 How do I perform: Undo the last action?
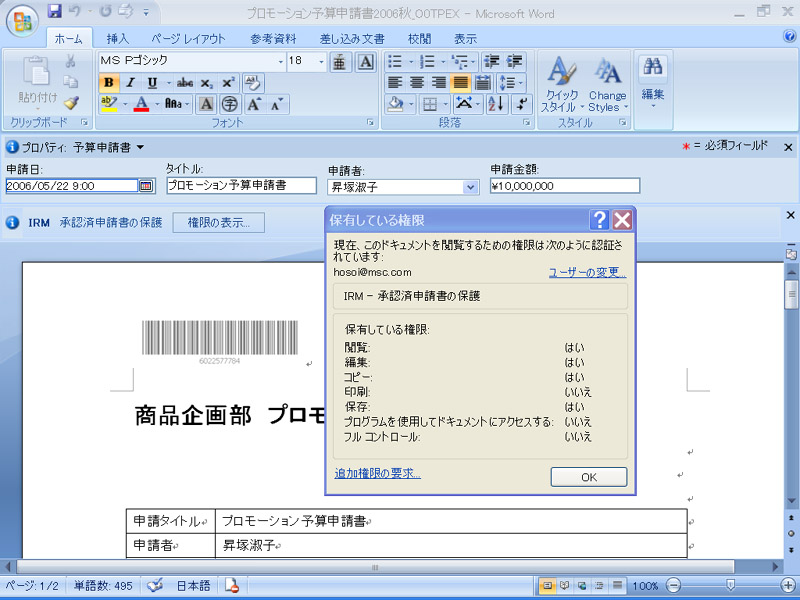point(74,11)
